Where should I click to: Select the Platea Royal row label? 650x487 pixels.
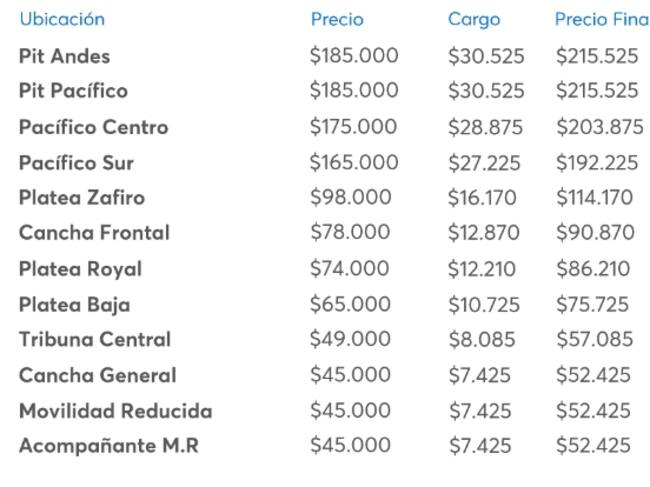point(80,269)
